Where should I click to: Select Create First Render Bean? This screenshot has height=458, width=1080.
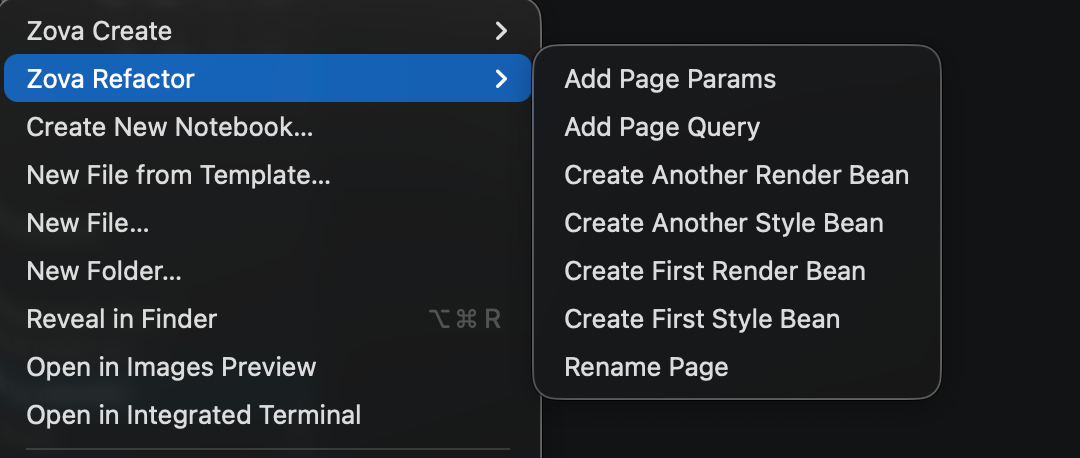715,271
